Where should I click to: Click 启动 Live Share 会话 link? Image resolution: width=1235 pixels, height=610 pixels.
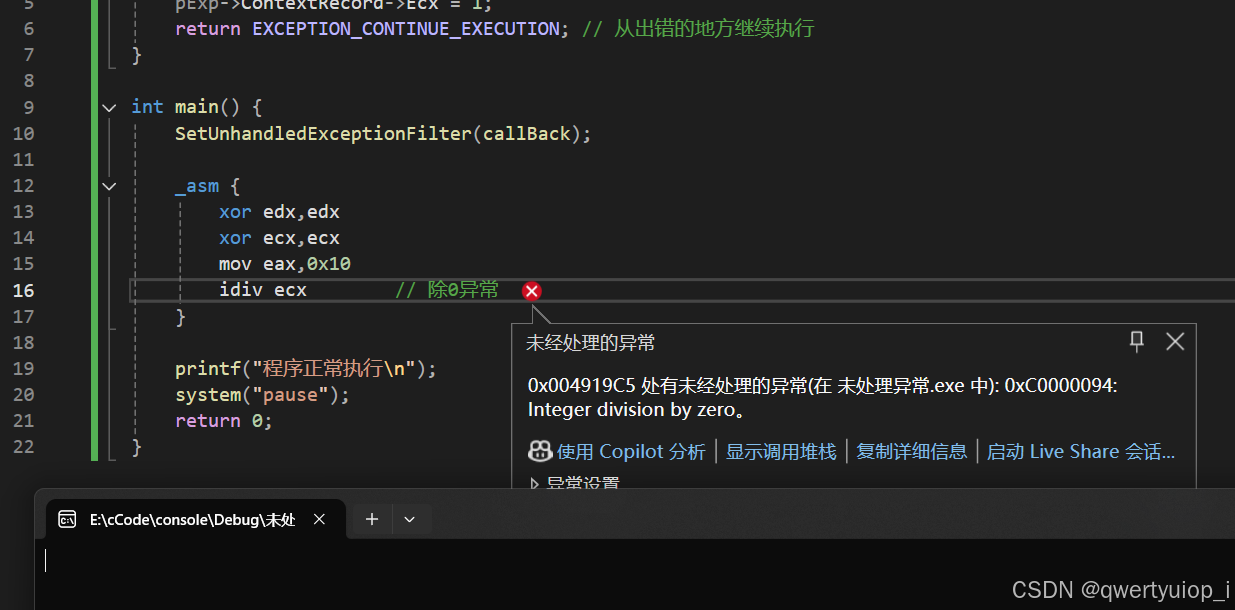pos(1081,452)
